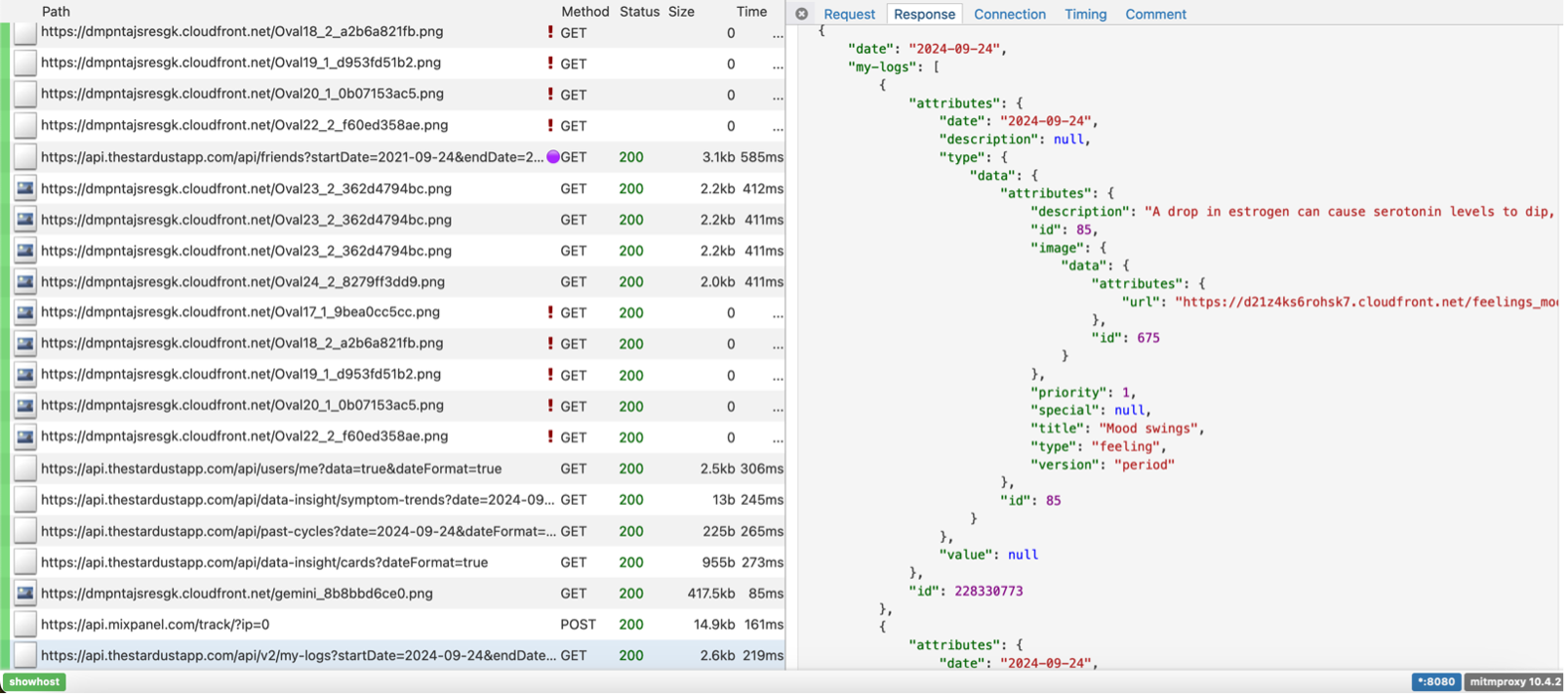Click the document icon for the past-cycles request

coord(25,531)
